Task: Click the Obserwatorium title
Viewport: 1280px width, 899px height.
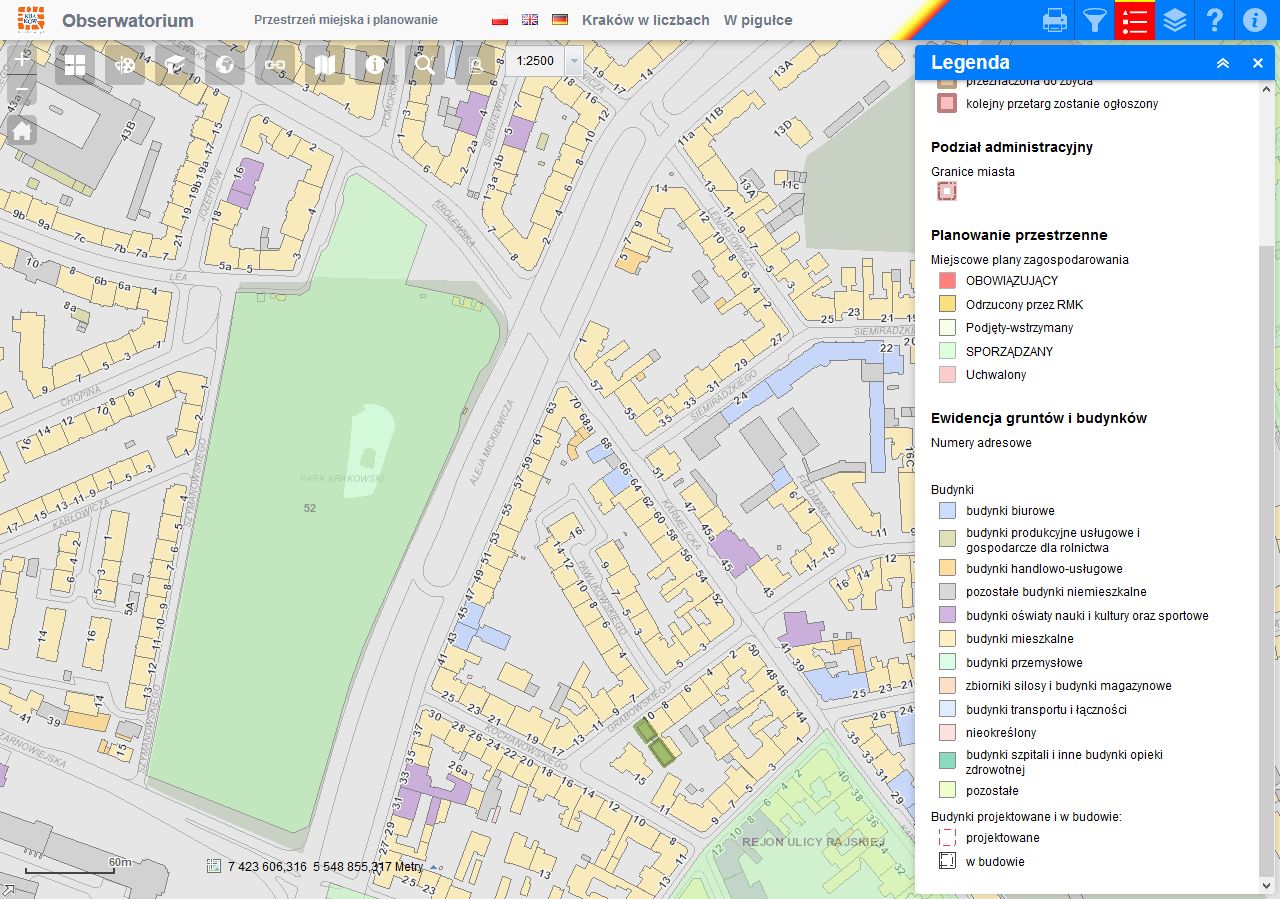Action: click(128, 20)
